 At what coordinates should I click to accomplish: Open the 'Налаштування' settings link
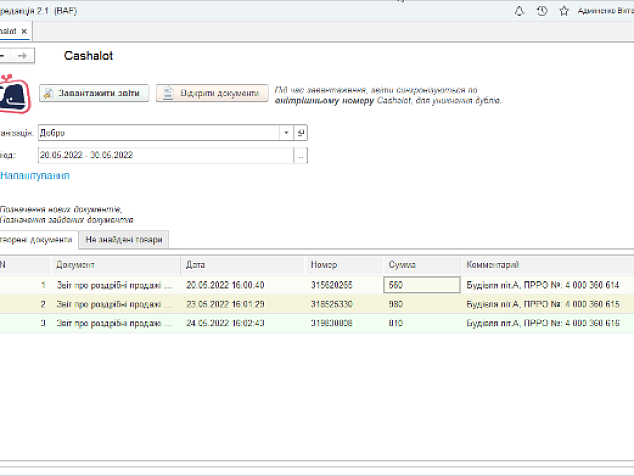click(x=35, y=175)
